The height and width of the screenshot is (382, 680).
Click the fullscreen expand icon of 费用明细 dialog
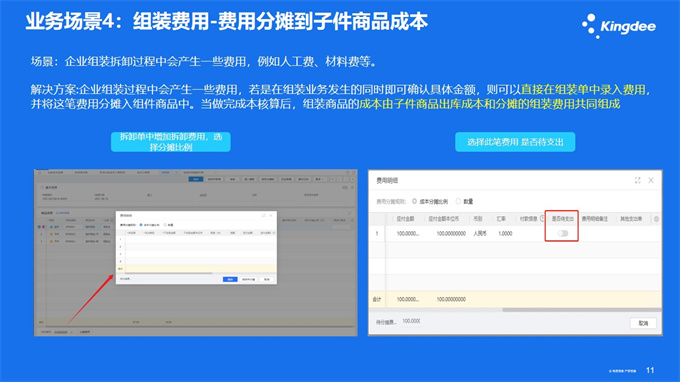pyautogui.click(x=638, y=180)
